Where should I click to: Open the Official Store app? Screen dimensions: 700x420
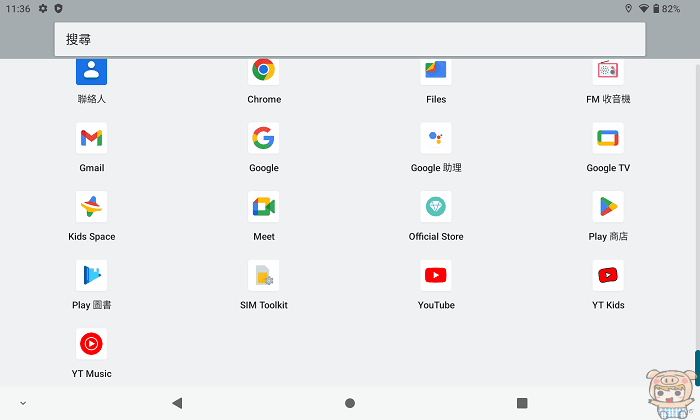click(436, 207)
